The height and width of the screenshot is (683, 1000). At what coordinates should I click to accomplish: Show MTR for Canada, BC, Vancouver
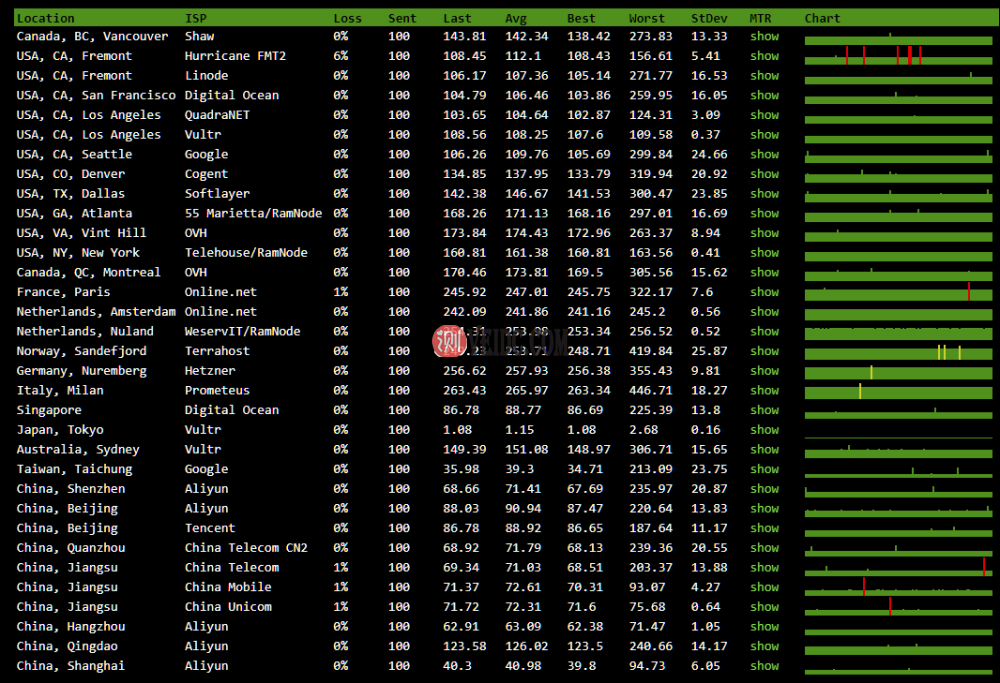pos(764,35)
